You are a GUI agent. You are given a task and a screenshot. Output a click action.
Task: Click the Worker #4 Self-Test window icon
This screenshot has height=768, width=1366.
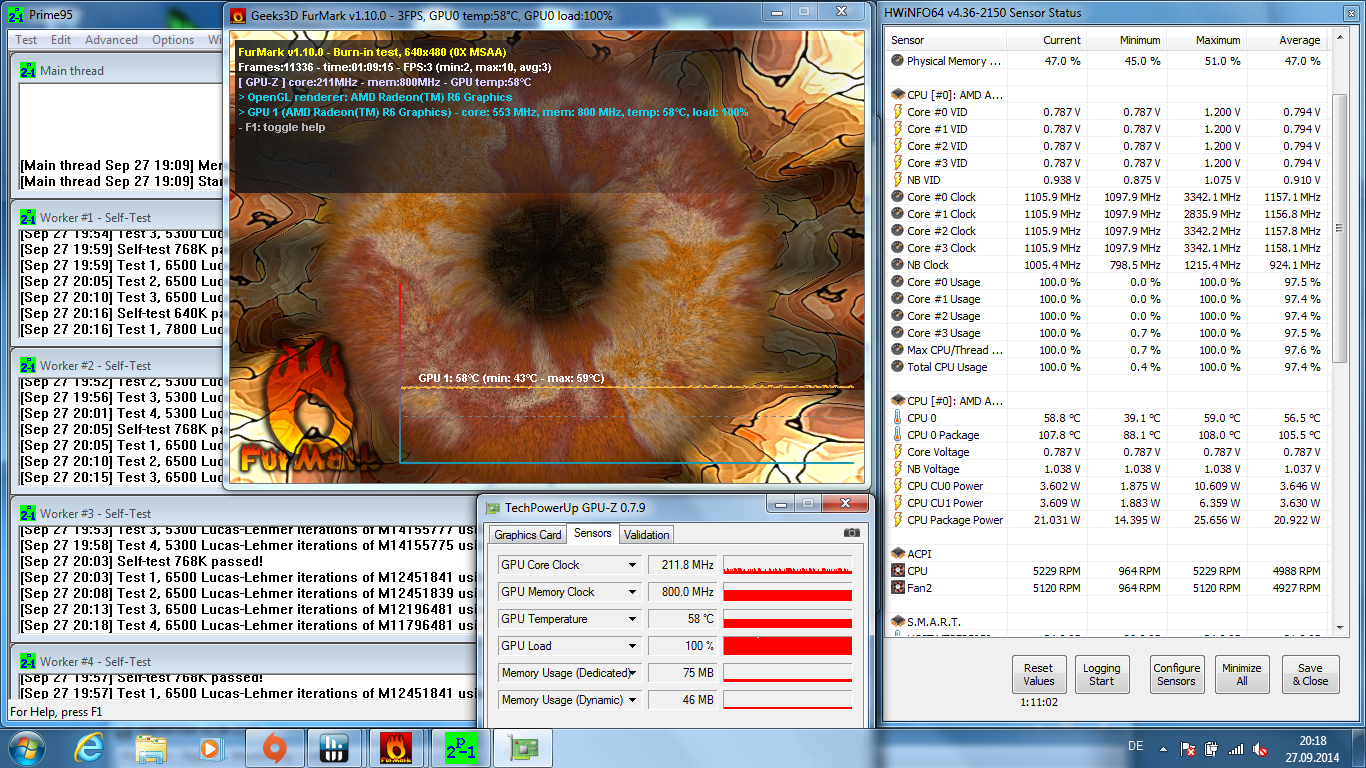coord(28,661)
